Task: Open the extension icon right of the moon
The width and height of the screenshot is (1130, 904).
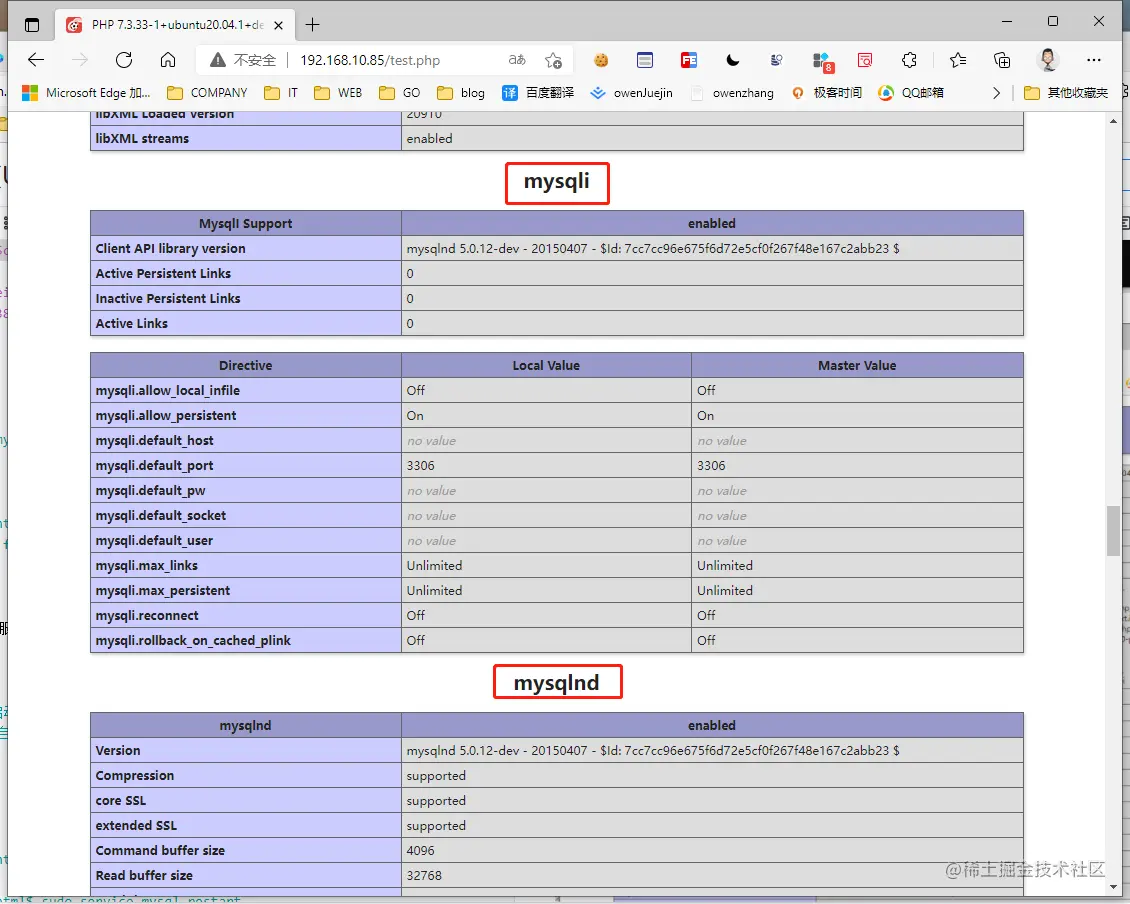Action: pyautogui.click(x=776, y=60)
